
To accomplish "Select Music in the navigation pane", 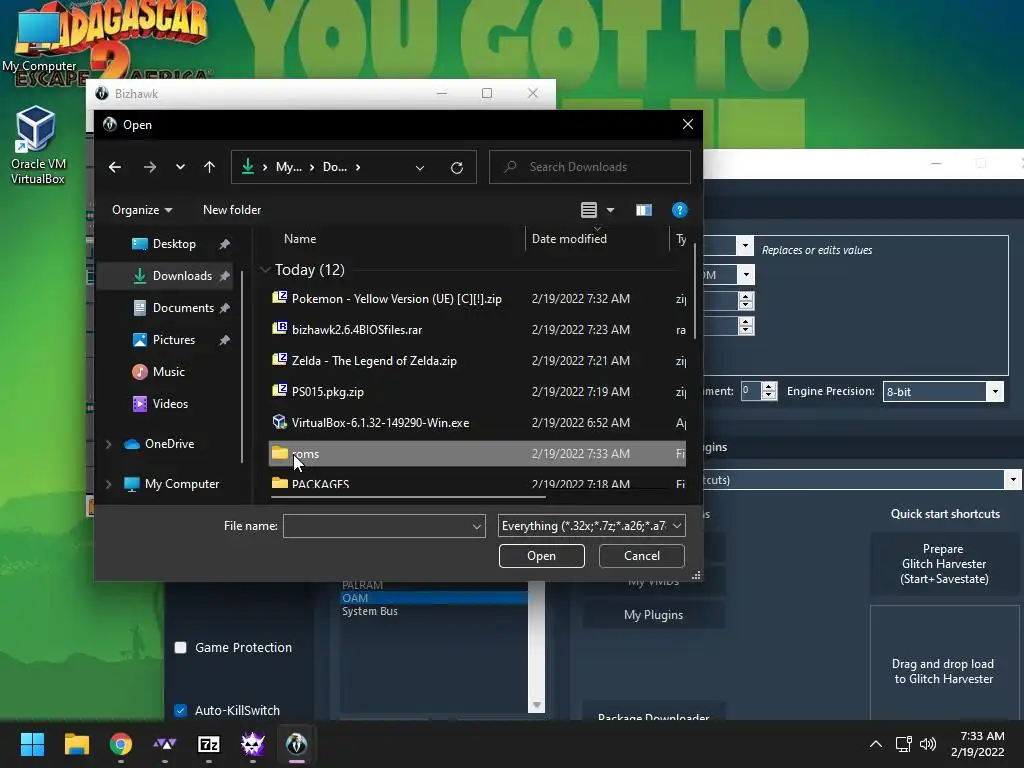I will coord(168,372).
